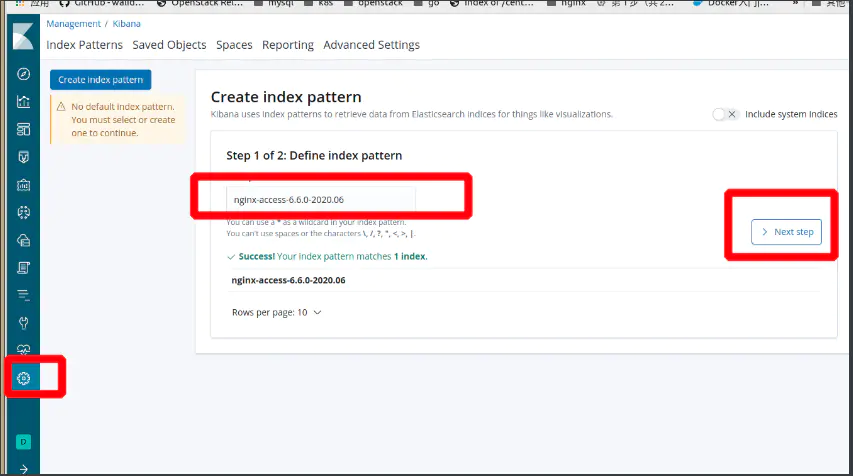Open the nginx bookmarks folder
Image resolution: width=853 pixels, height=476 pixels.
pyautogui.click(x=566, y=3)
